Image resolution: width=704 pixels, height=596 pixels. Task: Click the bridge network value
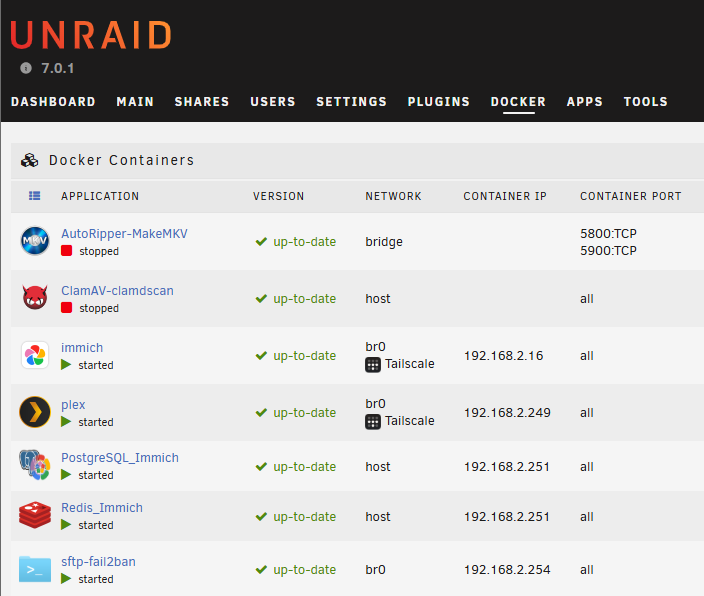coord(384,242)
